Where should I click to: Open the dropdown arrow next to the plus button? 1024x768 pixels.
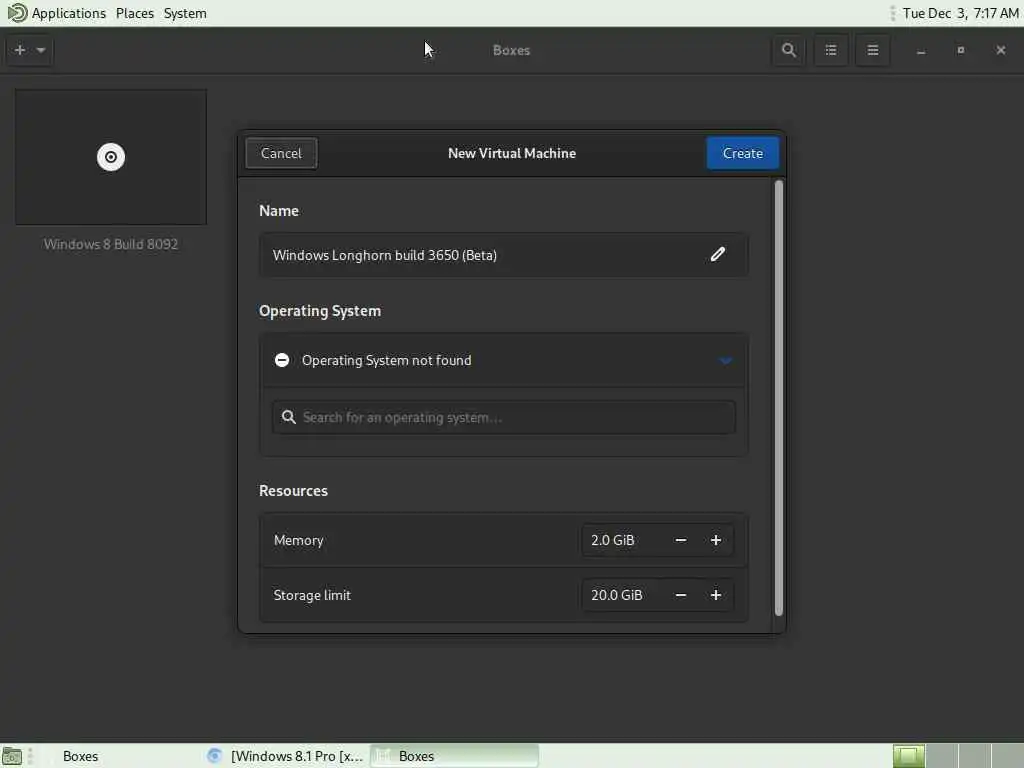click(x=40, y=50)
